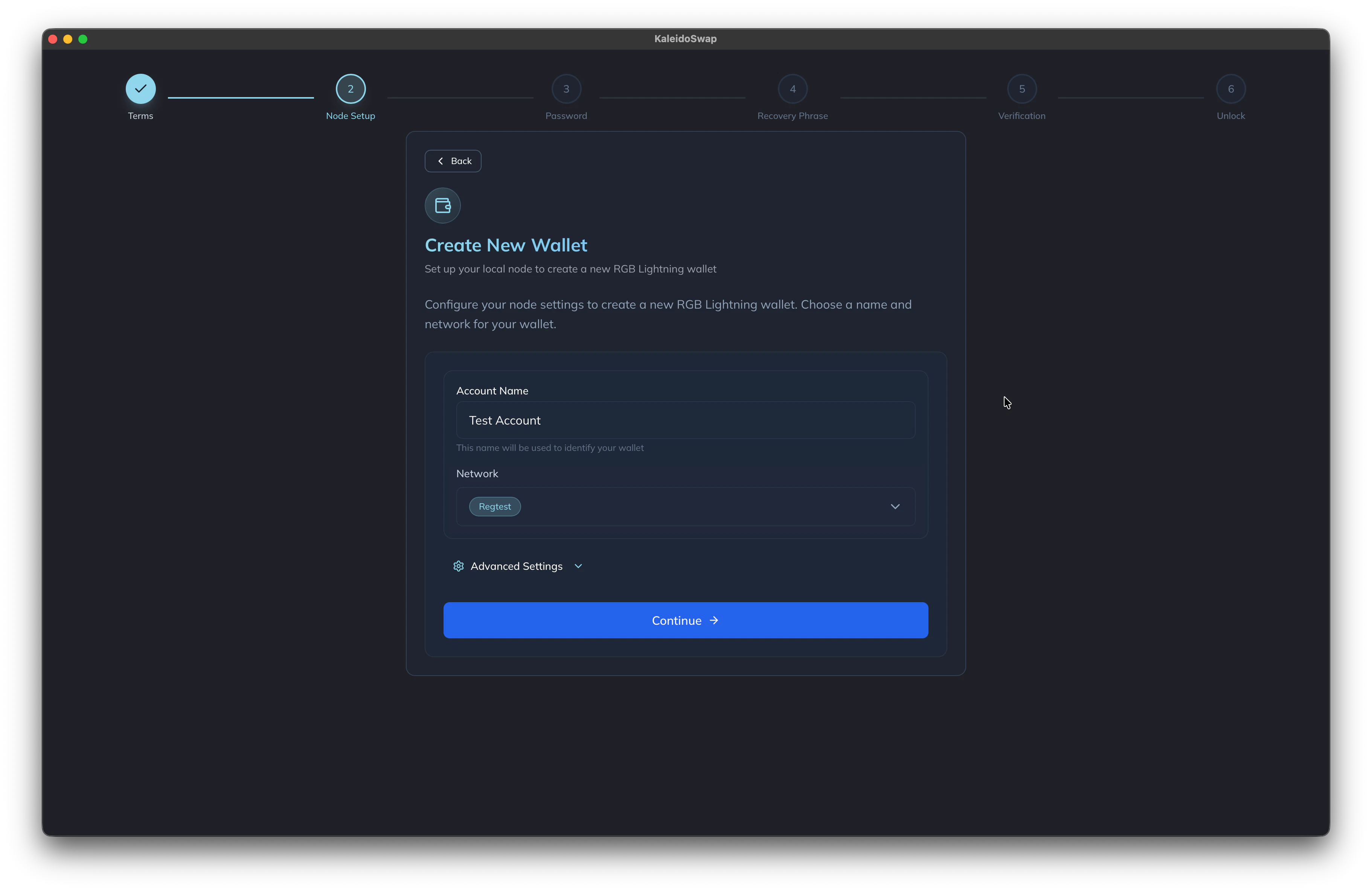Viewport: 1372px width, 892px height.
Task: Click the chevron next to Advanced Settings
Action: [x=578, y=566]
